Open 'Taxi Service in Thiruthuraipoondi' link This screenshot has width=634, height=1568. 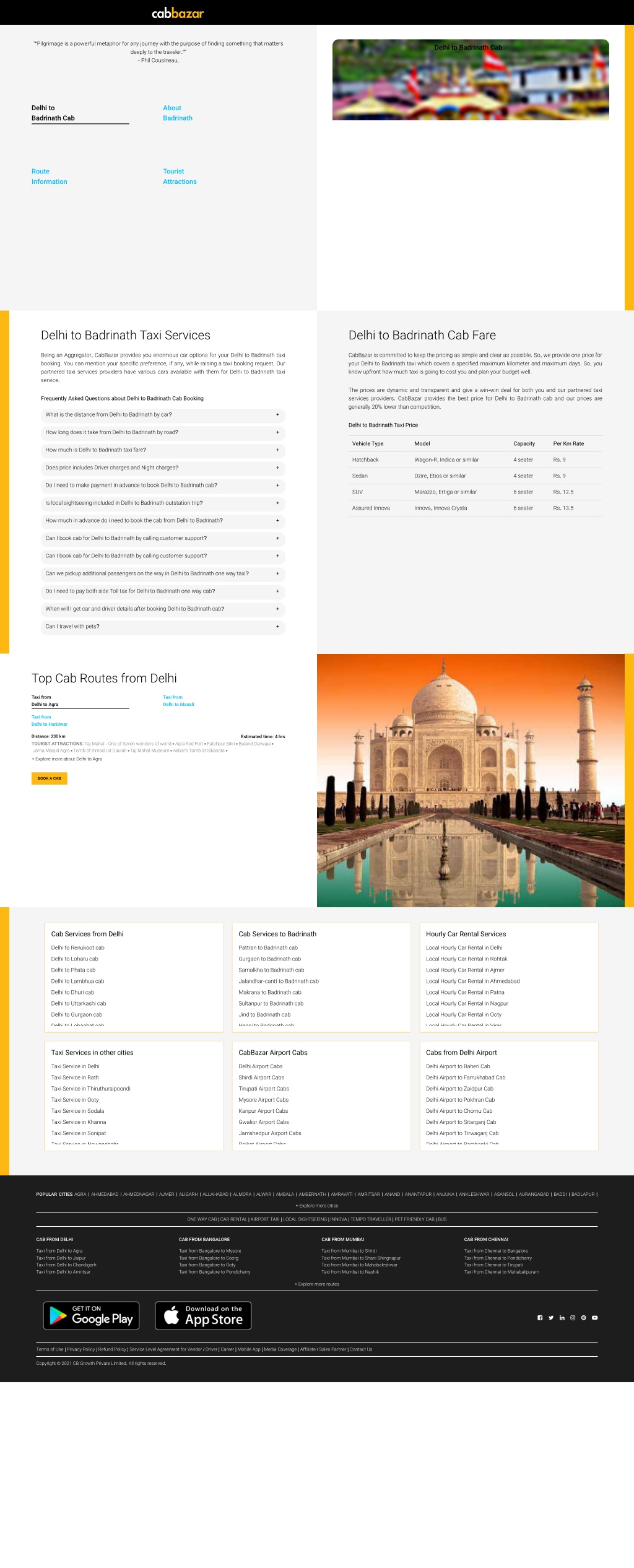[x=91, y=1089]
